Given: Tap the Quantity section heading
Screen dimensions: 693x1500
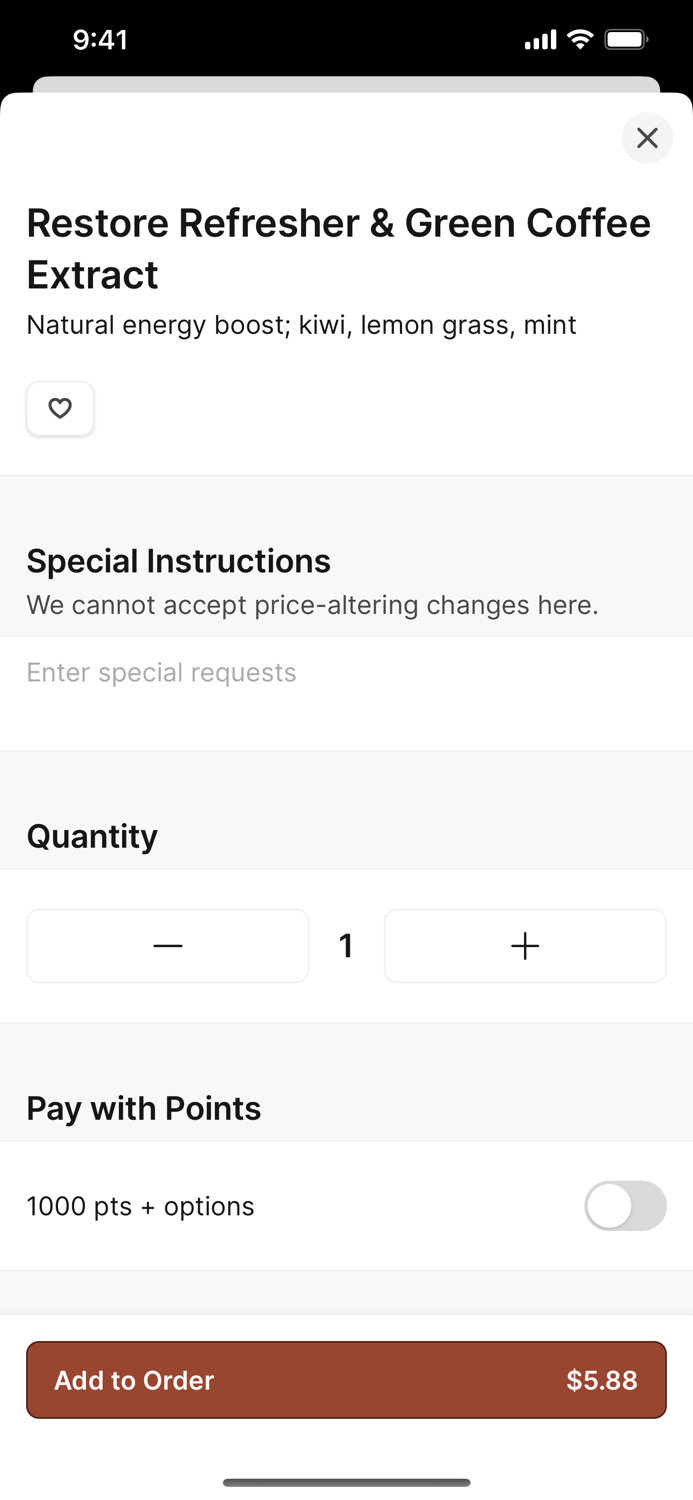Looking at the screenshot, I should pos(92,836).
